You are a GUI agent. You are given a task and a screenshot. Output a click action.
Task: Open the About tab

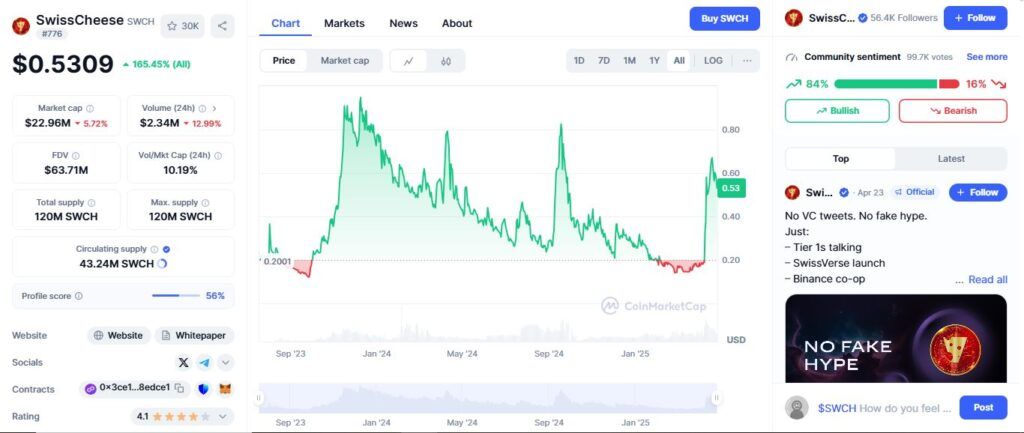[457, 24]
